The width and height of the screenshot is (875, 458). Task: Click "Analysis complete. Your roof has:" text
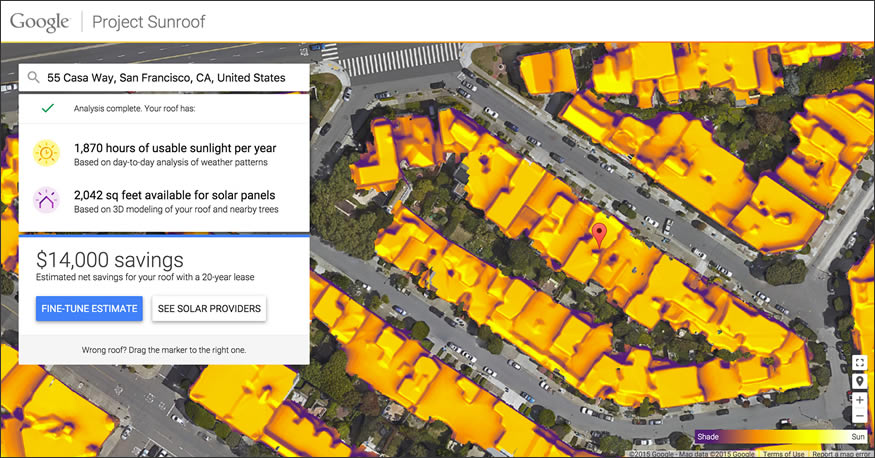pos(134,108)
